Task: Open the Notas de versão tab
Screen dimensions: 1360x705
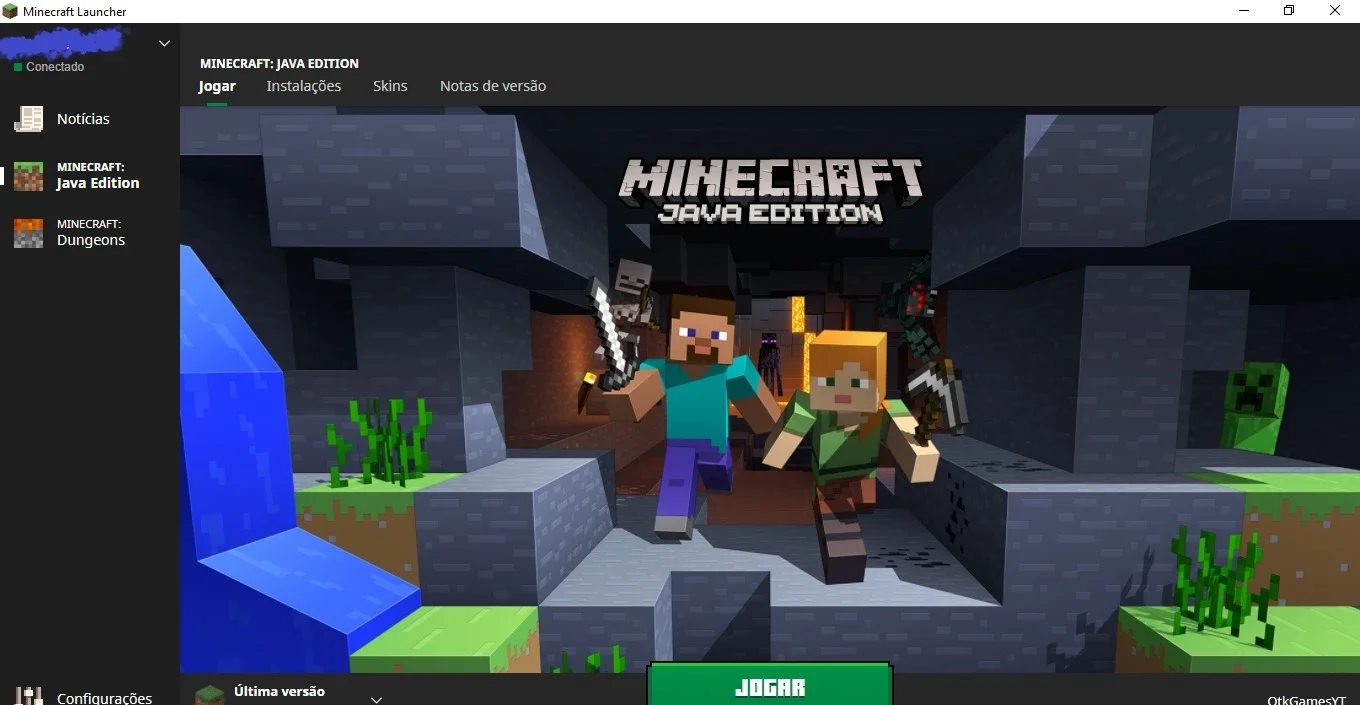Action: coord(493,86)
